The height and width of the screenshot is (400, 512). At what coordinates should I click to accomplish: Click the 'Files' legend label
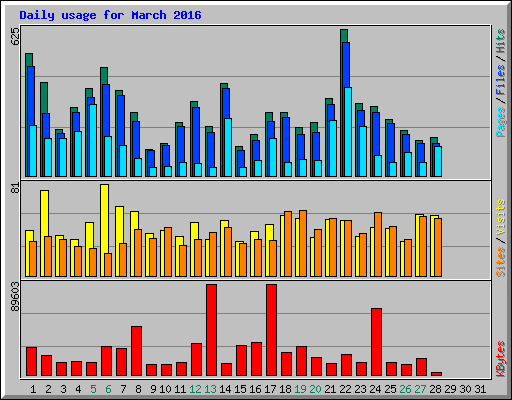(x=500, y=80)
